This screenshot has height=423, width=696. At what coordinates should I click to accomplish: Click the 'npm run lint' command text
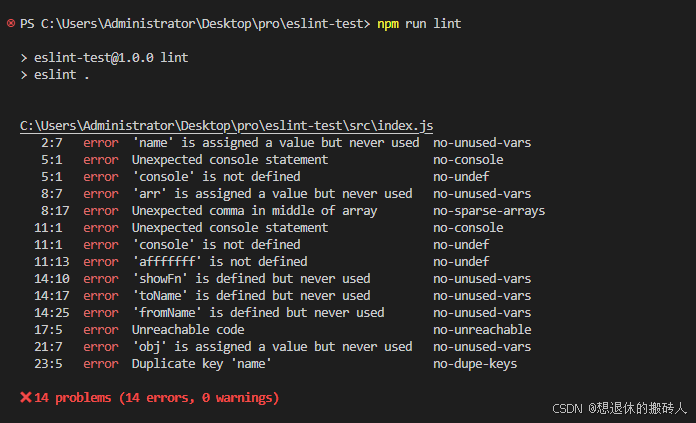(x=419, y=24)
